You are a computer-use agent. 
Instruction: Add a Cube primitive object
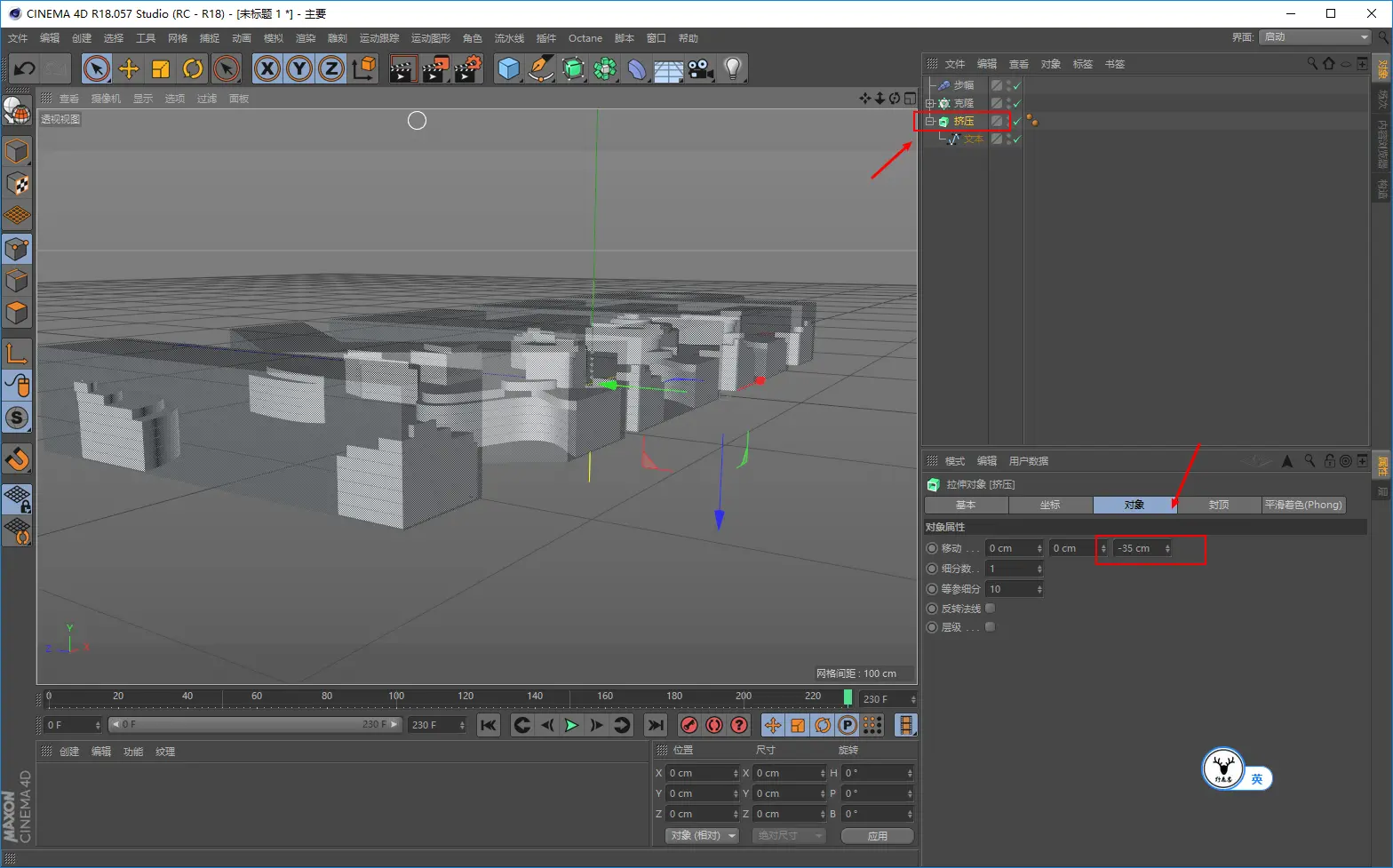coord(508,68)
